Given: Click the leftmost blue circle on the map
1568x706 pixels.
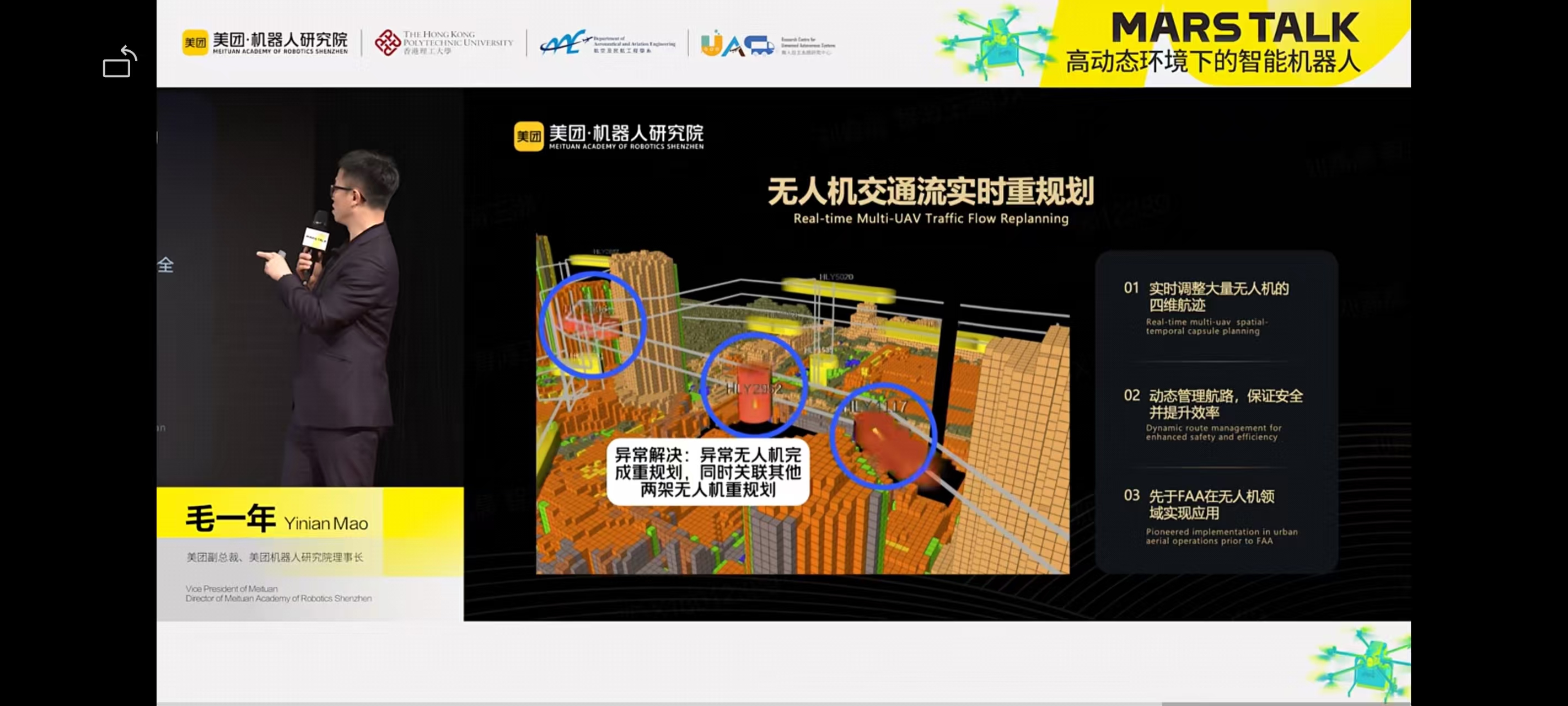Looking at the screenshot, I should click(592, 325).
